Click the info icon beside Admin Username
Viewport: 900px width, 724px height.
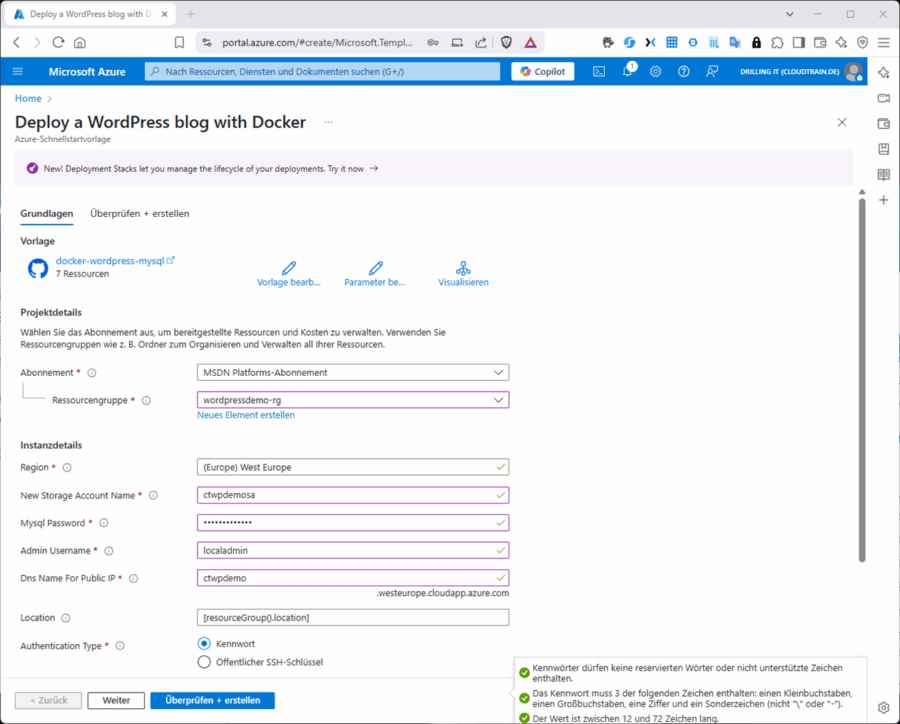coord(108,551)
